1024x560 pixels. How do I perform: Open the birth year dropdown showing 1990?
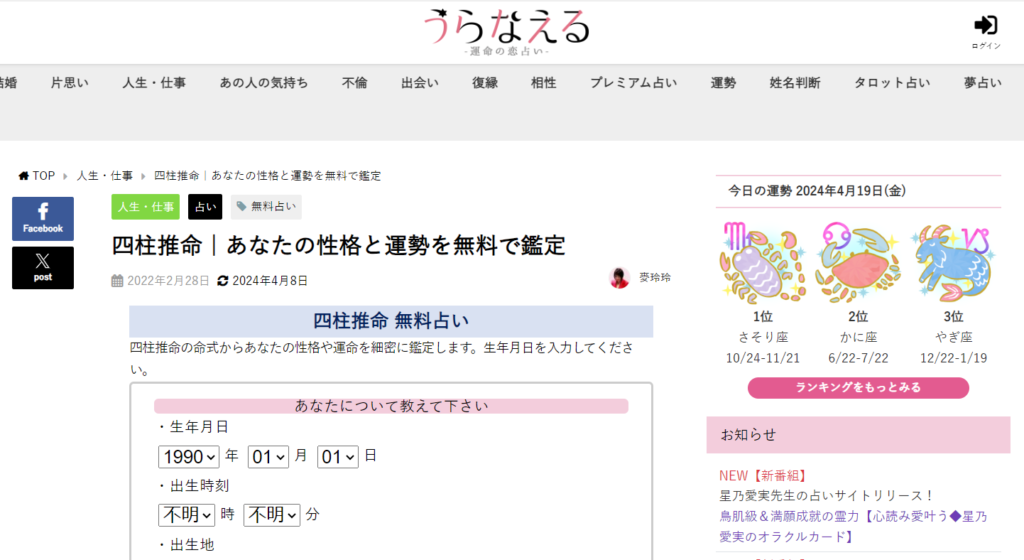pyautogui.click(x=188, y=457)
